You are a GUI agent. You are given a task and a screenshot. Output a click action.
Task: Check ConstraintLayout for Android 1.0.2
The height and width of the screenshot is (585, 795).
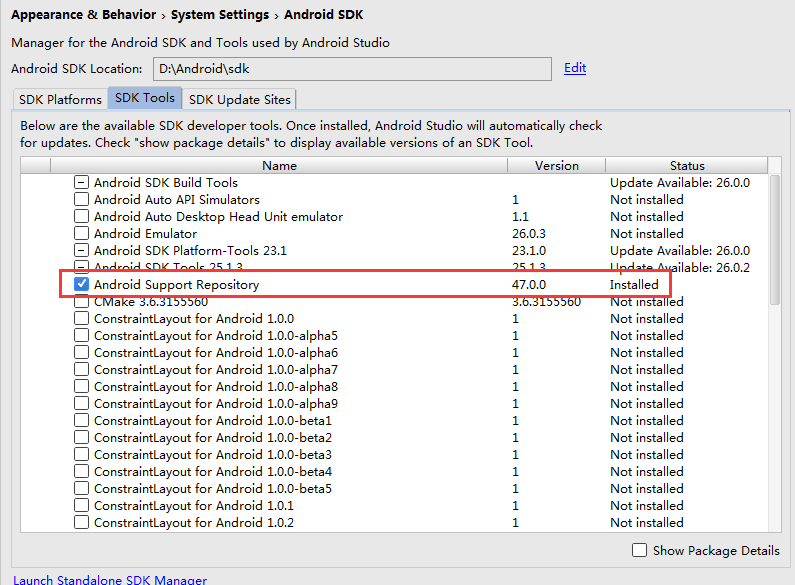pos(81,523)
